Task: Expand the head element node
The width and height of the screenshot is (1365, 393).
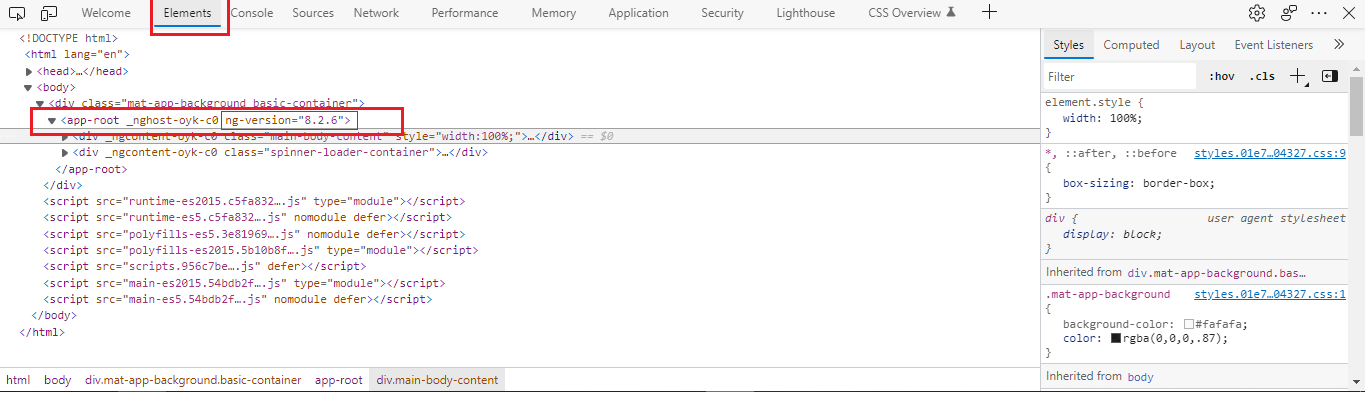Action: tap(29, 72)
